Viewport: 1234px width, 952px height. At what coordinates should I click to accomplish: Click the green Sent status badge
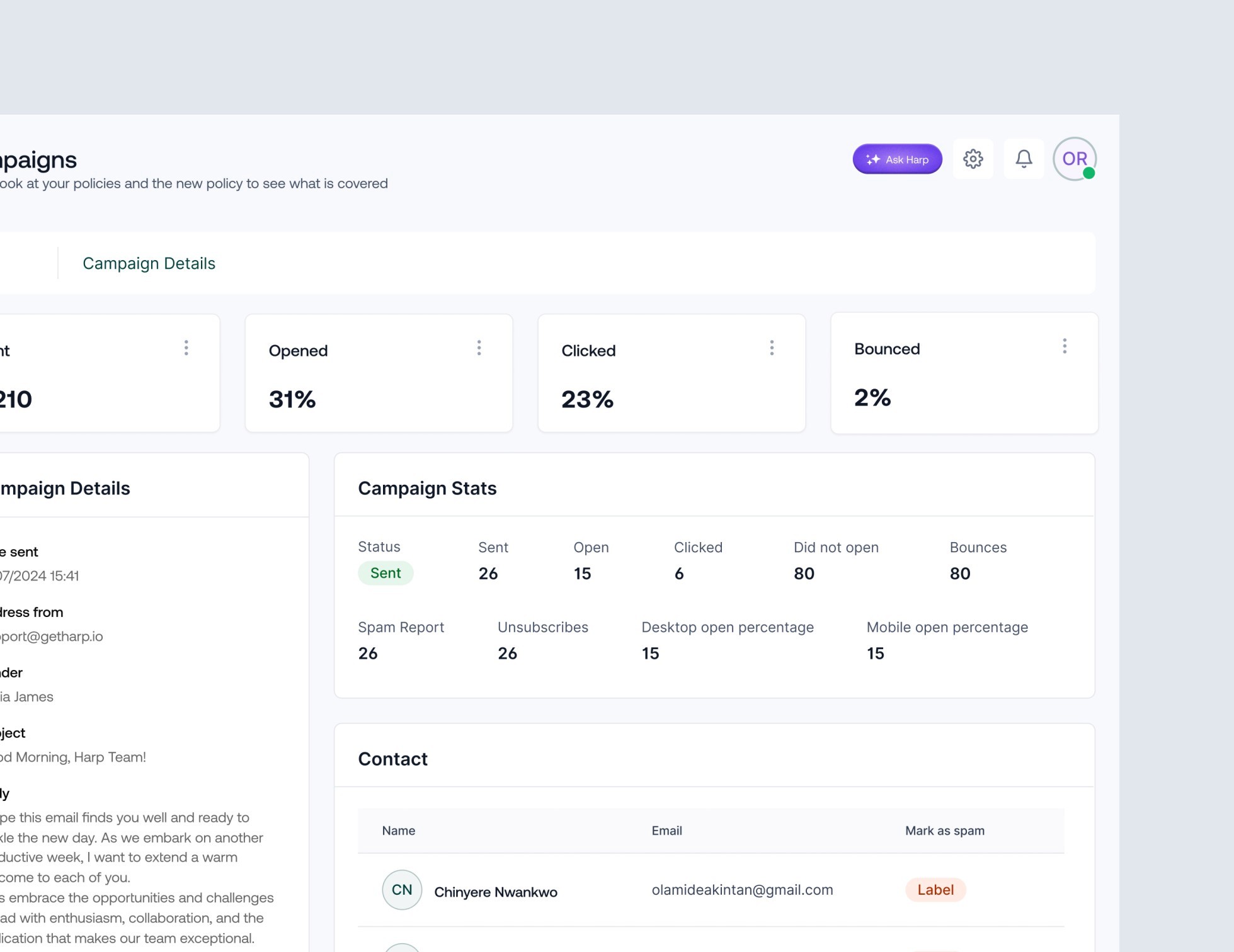(386, 573)
